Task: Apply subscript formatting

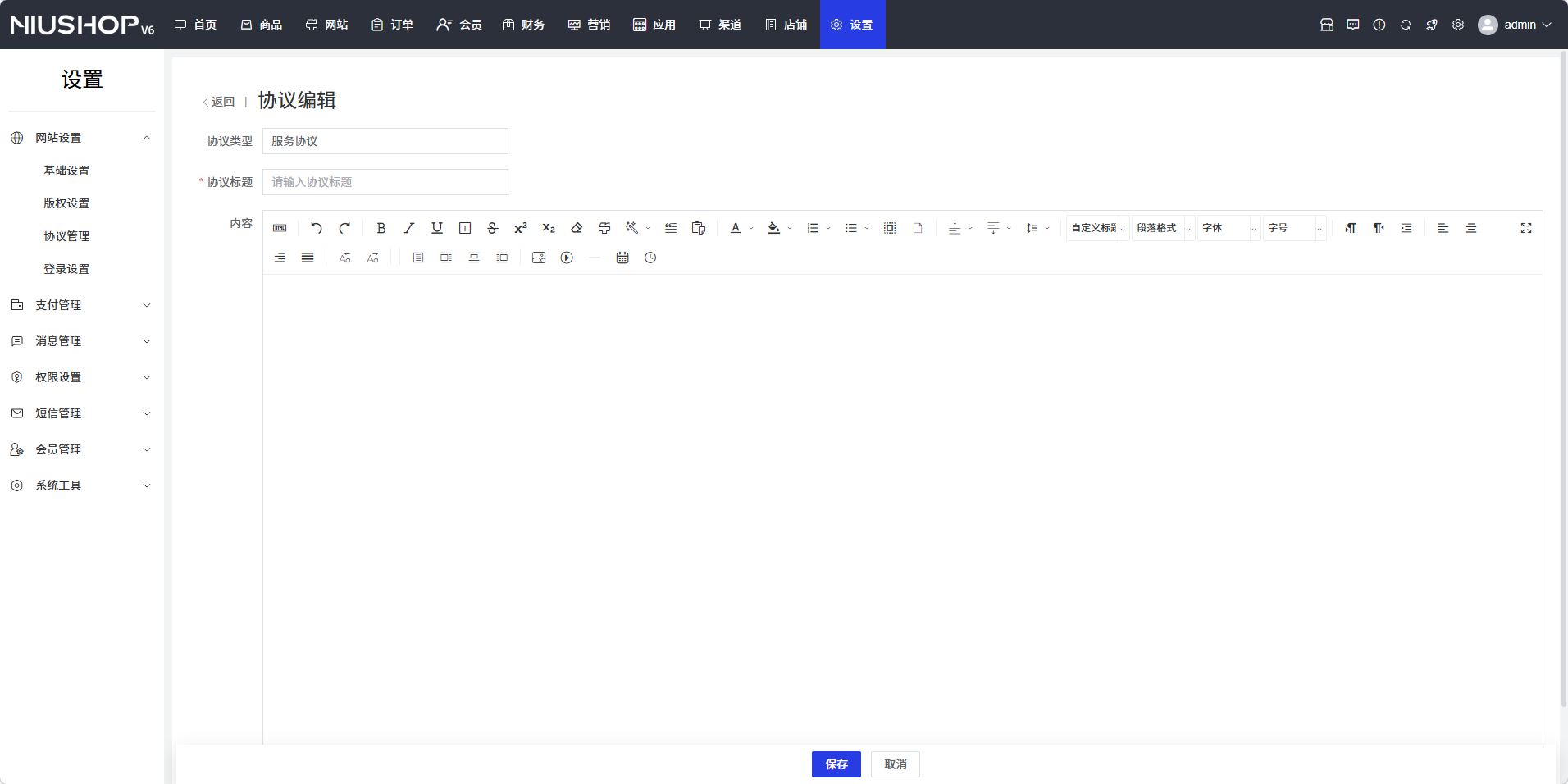Action: point(549,228)
